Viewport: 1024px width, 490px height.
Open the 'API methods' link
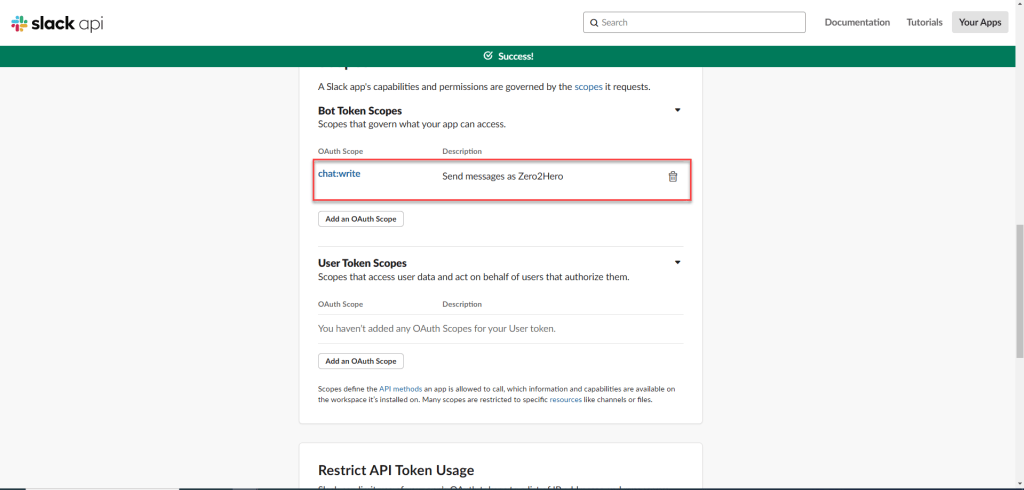click(400, 388)
